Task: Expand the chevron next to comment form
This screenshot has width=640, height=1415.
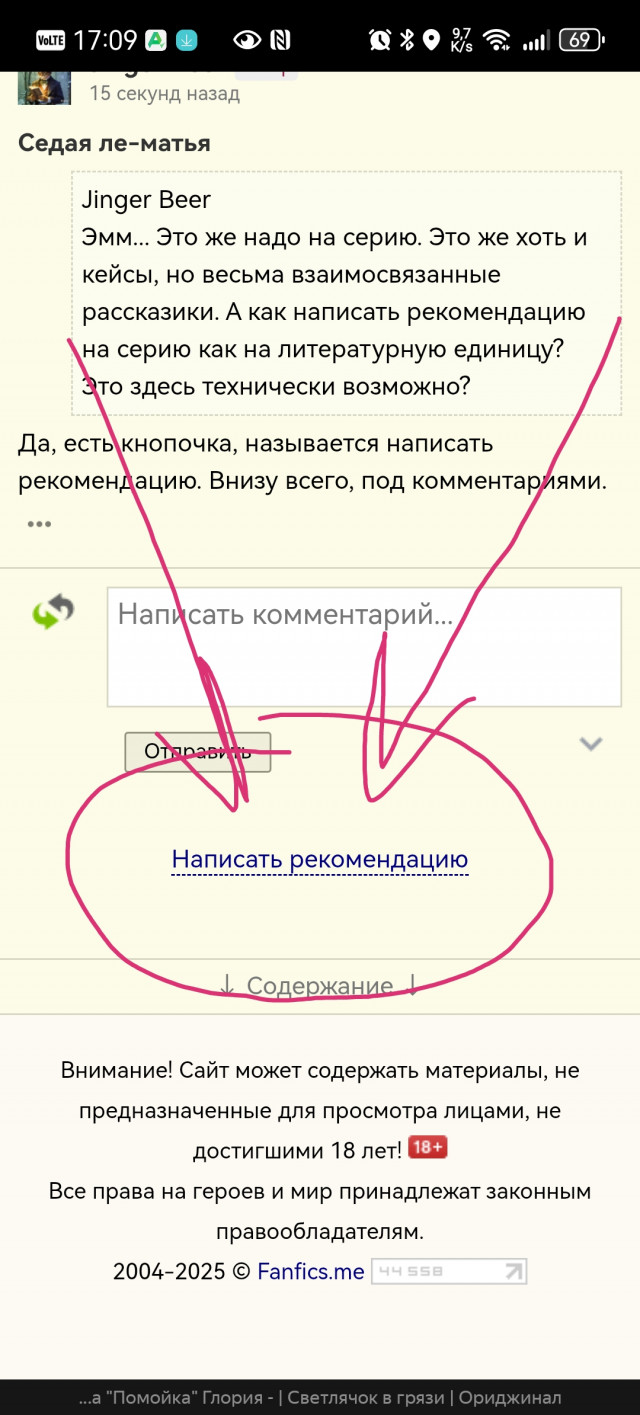Action: pyautogui.click(x=591, y=744)
